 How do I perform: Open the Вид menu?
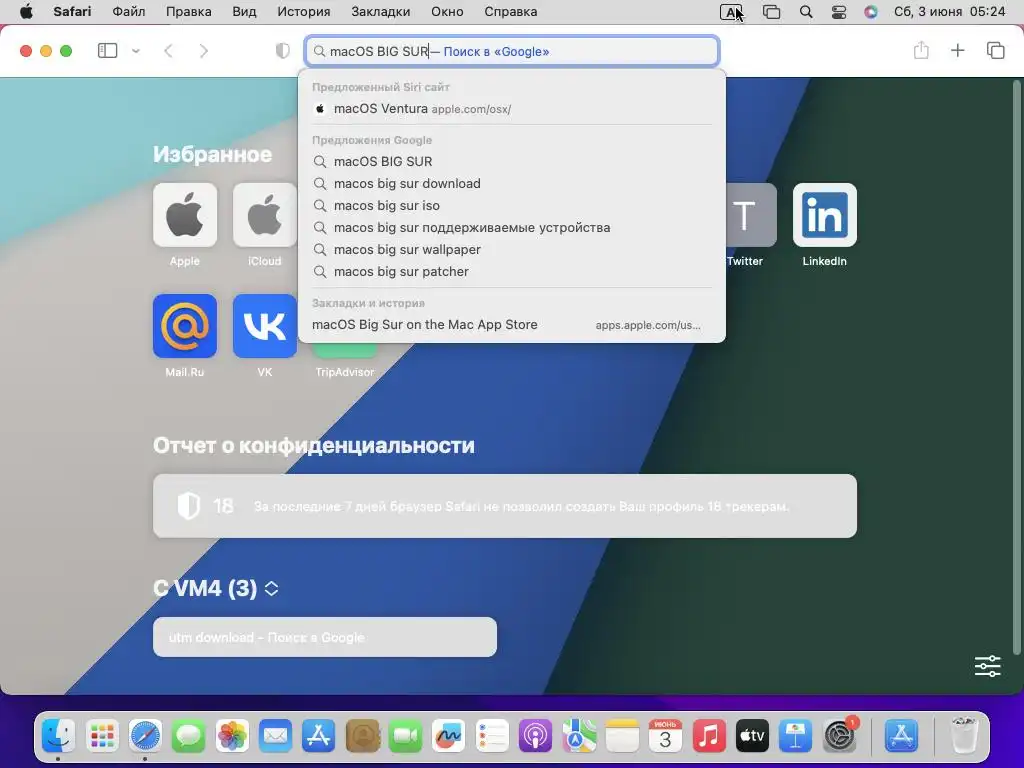244,12
